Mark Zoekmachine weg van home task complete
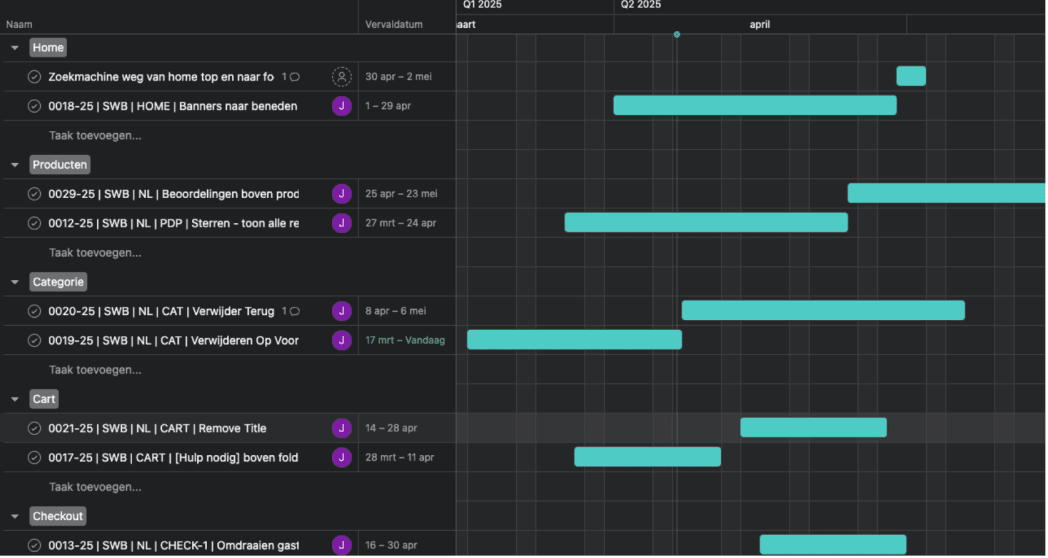This screenshot has height=558, width=1048. [x=34, y=77]
